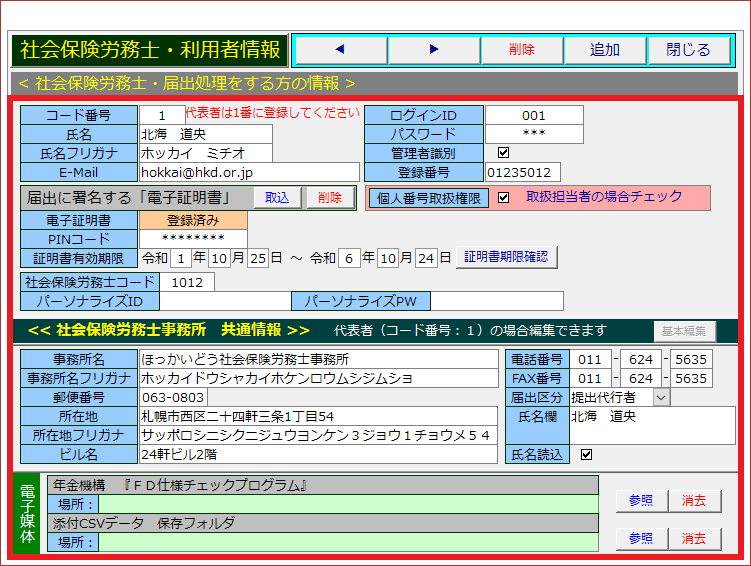Viewport: 751px width, 566px height.
Task: Uncheck the 氏名読込 checkbox
Action: tap(586, 455)
